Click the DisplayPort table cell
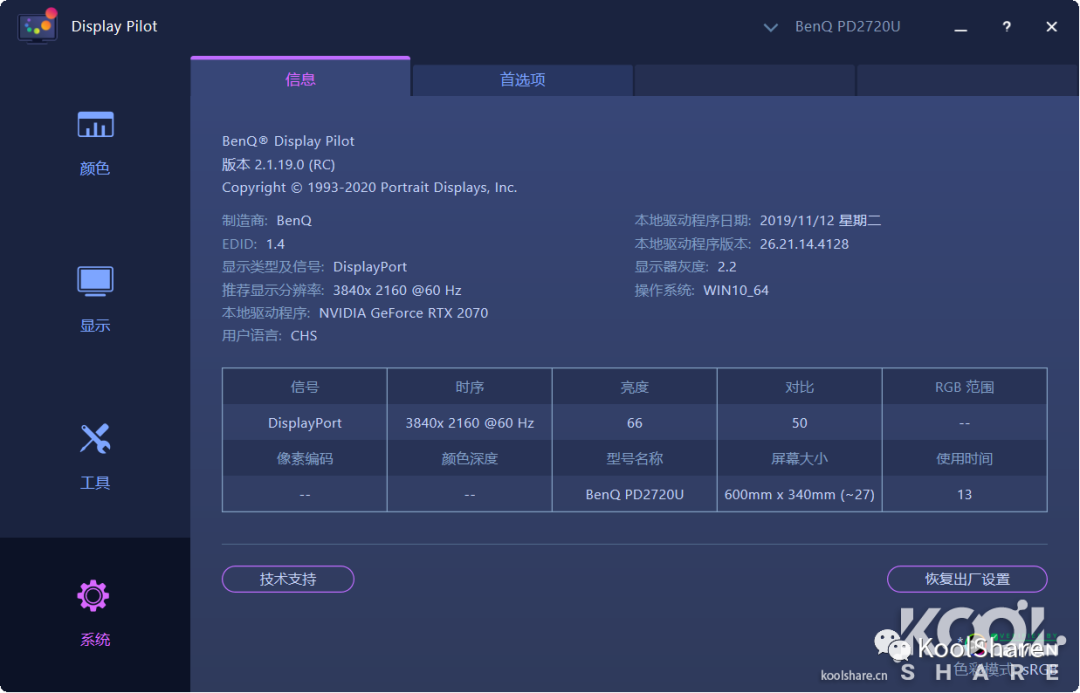This screenshot has height=693, width=1080. [304, 423]
